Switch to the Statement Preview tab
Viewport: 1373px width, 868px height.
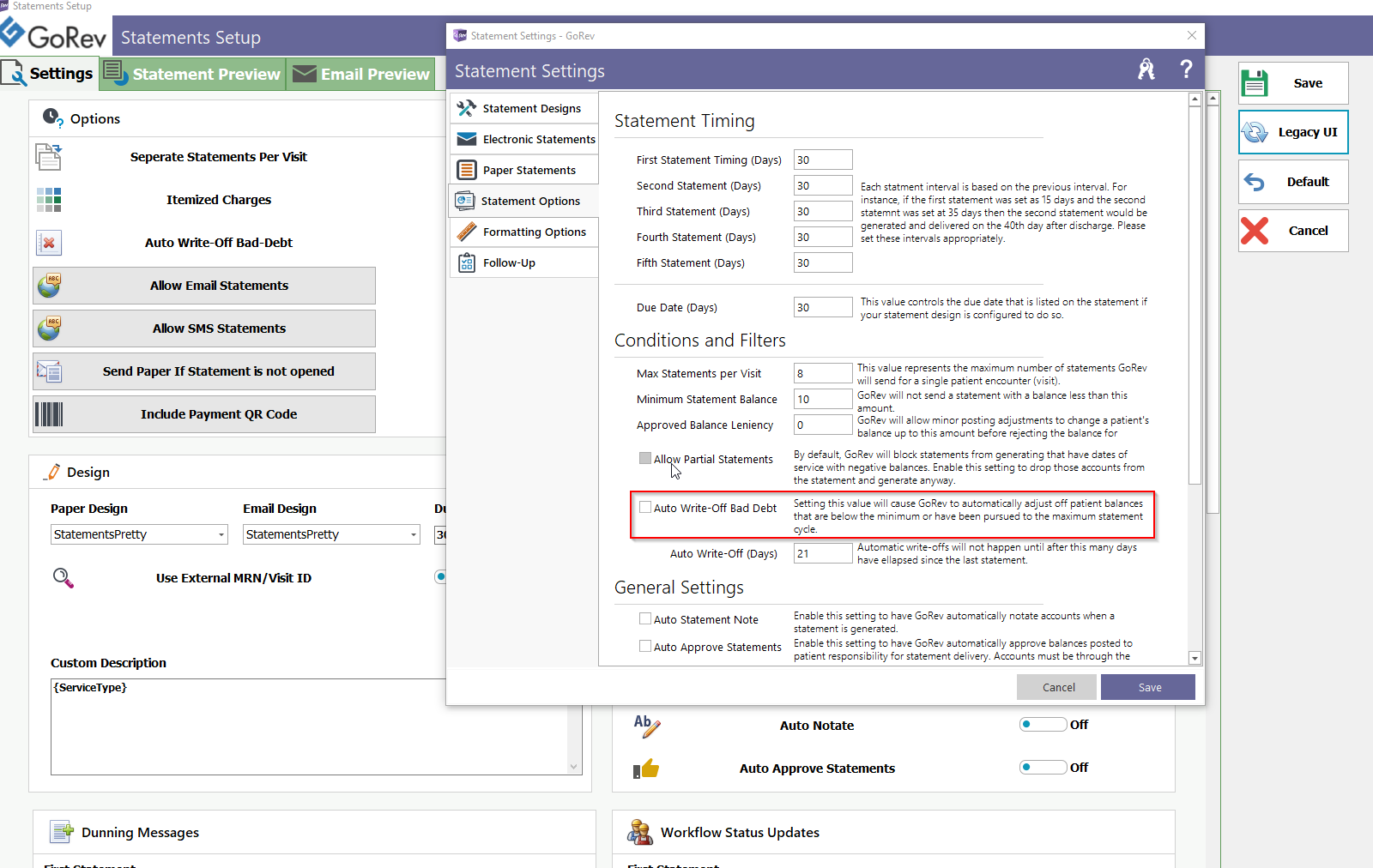tap(193, 74)
